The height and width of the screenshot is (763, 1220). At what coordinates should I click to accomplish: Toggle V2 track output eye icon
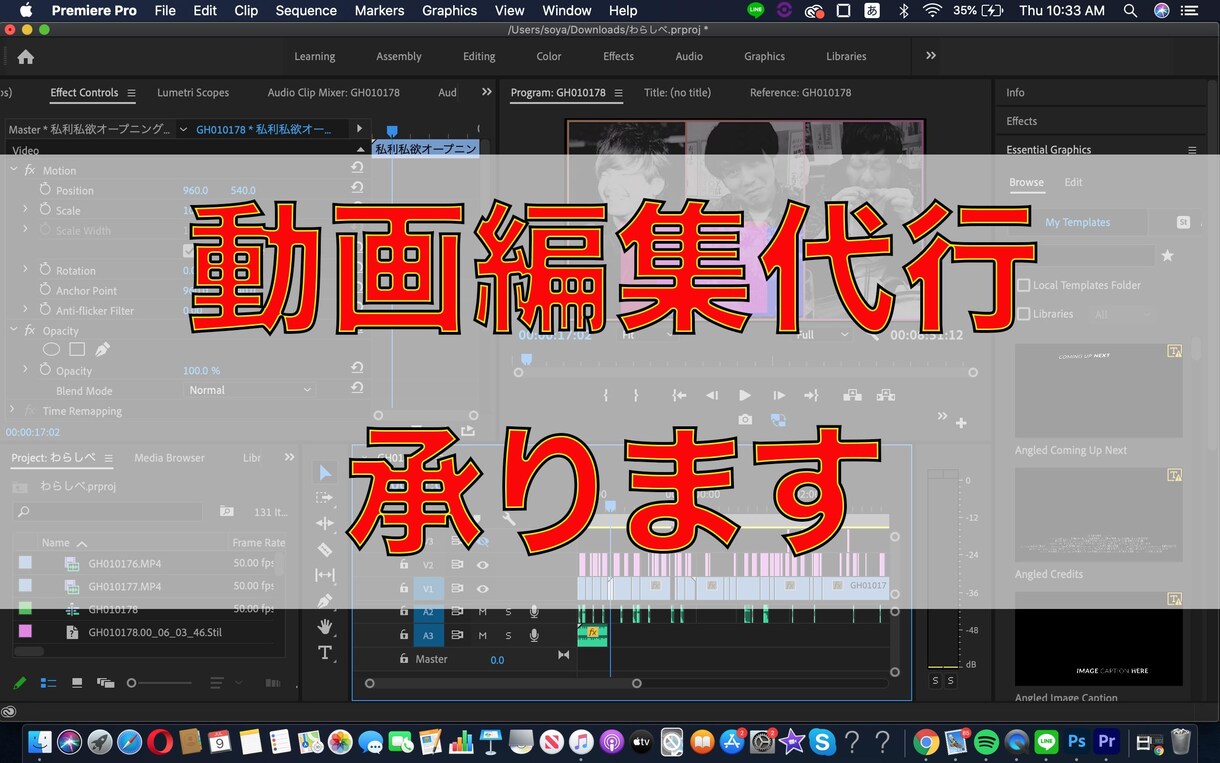(483, 564)
